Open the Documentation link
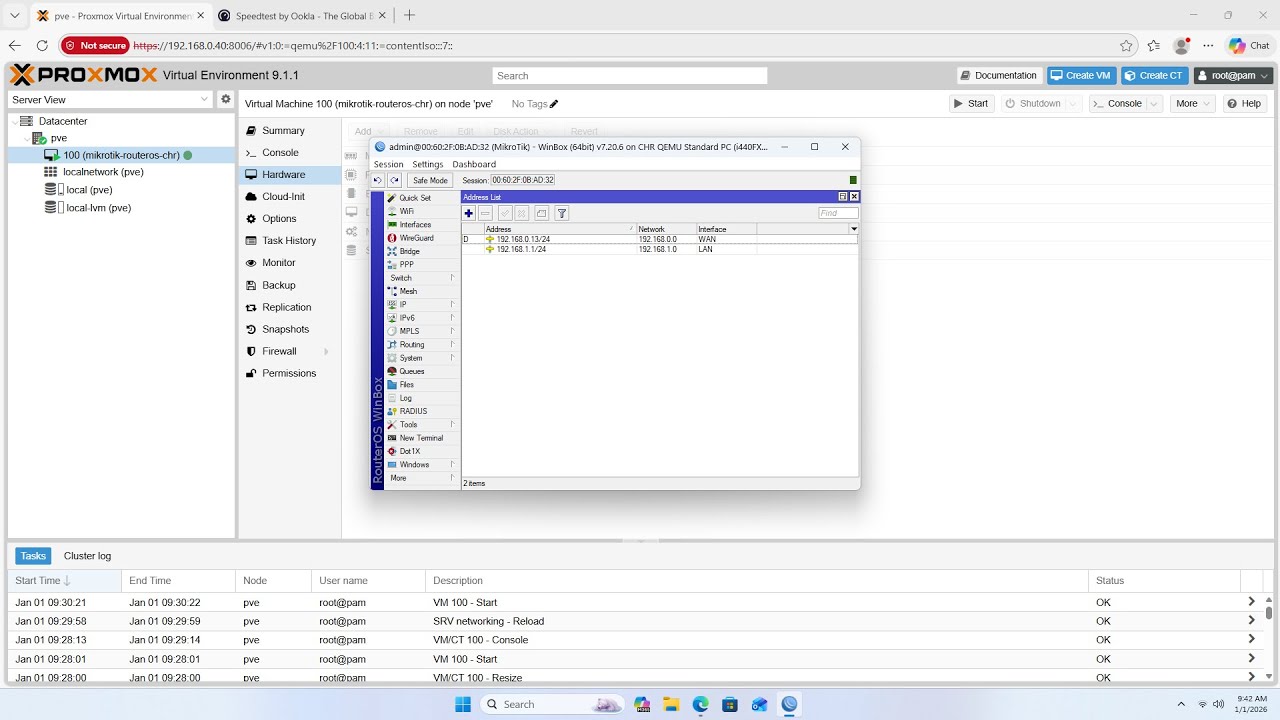 point(998,76)
